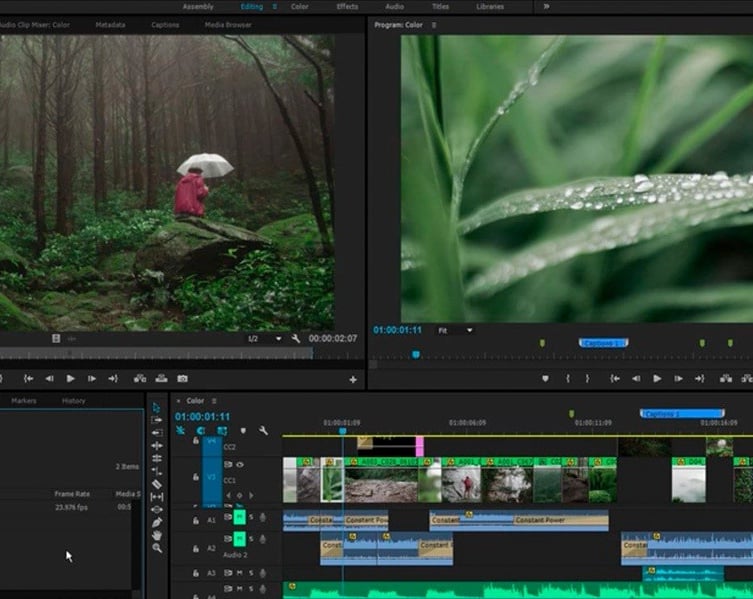The height and width of the screenshot is (599, 753).
Task: Select the Track Select Backward tool
Action: click(x=157, y=433)
